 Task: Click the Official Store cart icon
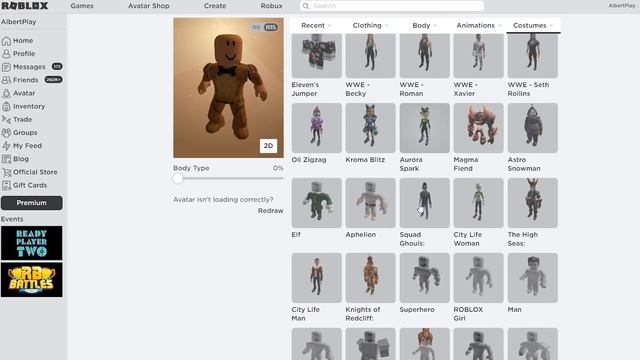click(6, 172)
